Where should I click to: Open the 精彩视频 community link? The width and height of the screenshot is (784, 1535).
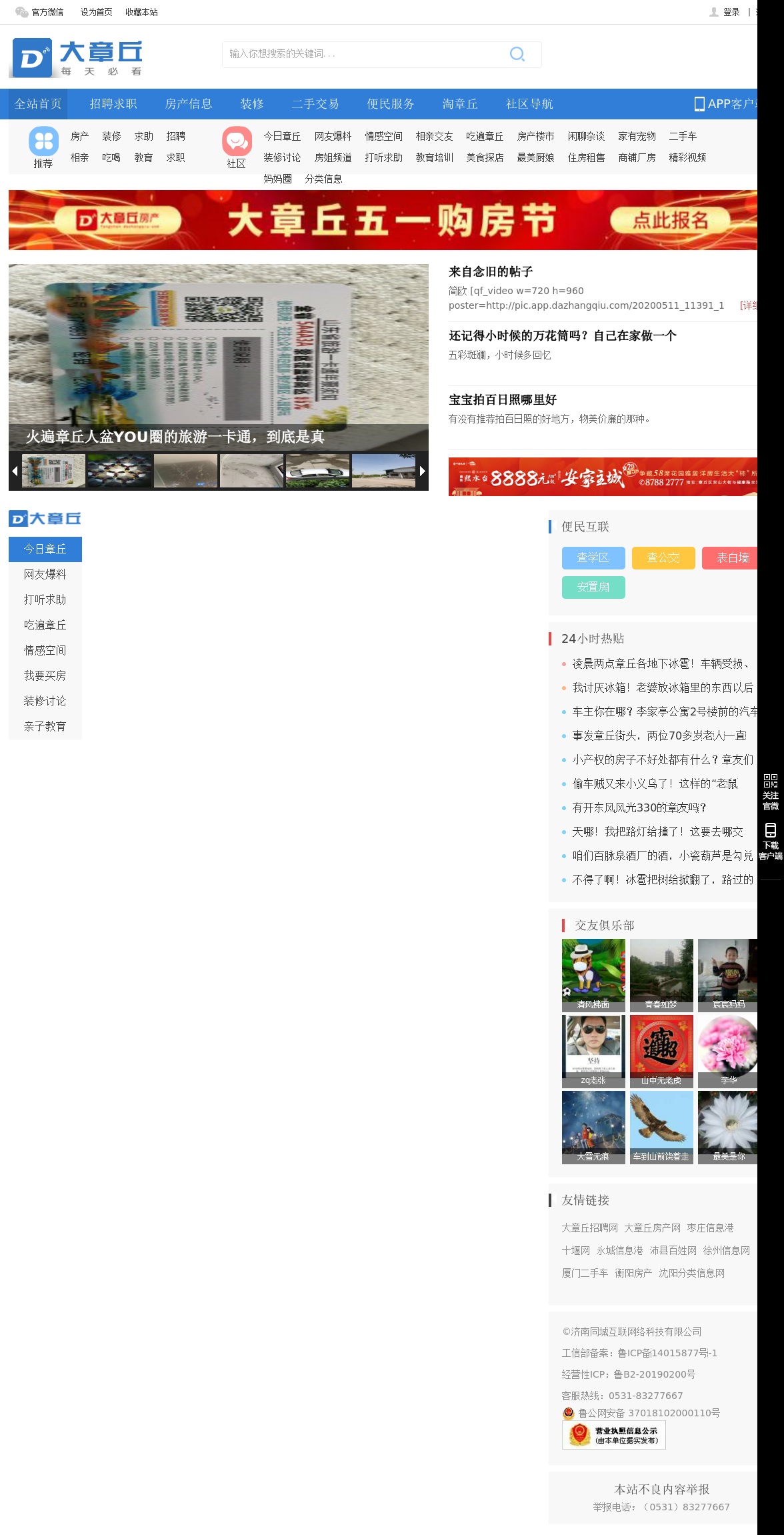click(687, 157)
